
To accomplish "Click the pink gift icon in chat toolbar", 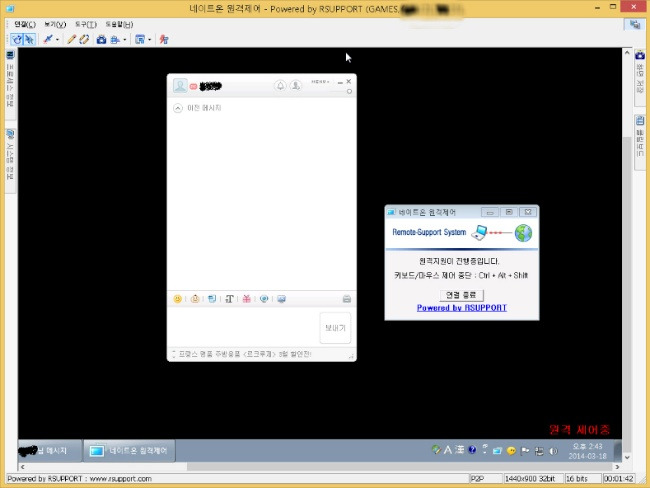I will 247,299.
